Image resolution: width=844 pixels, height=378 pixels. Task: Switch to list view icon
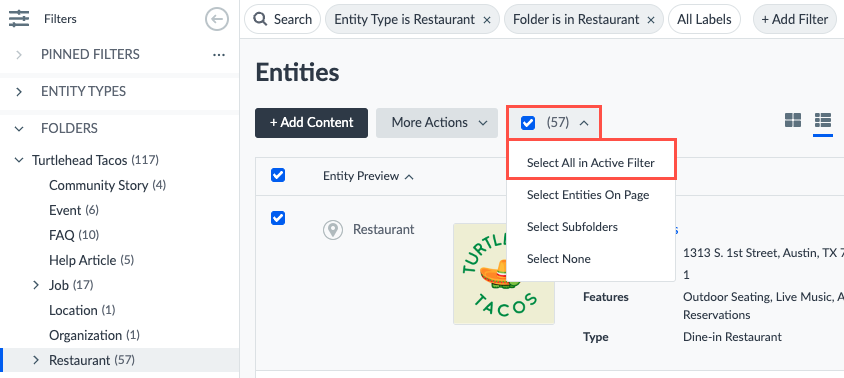(823, 120)
